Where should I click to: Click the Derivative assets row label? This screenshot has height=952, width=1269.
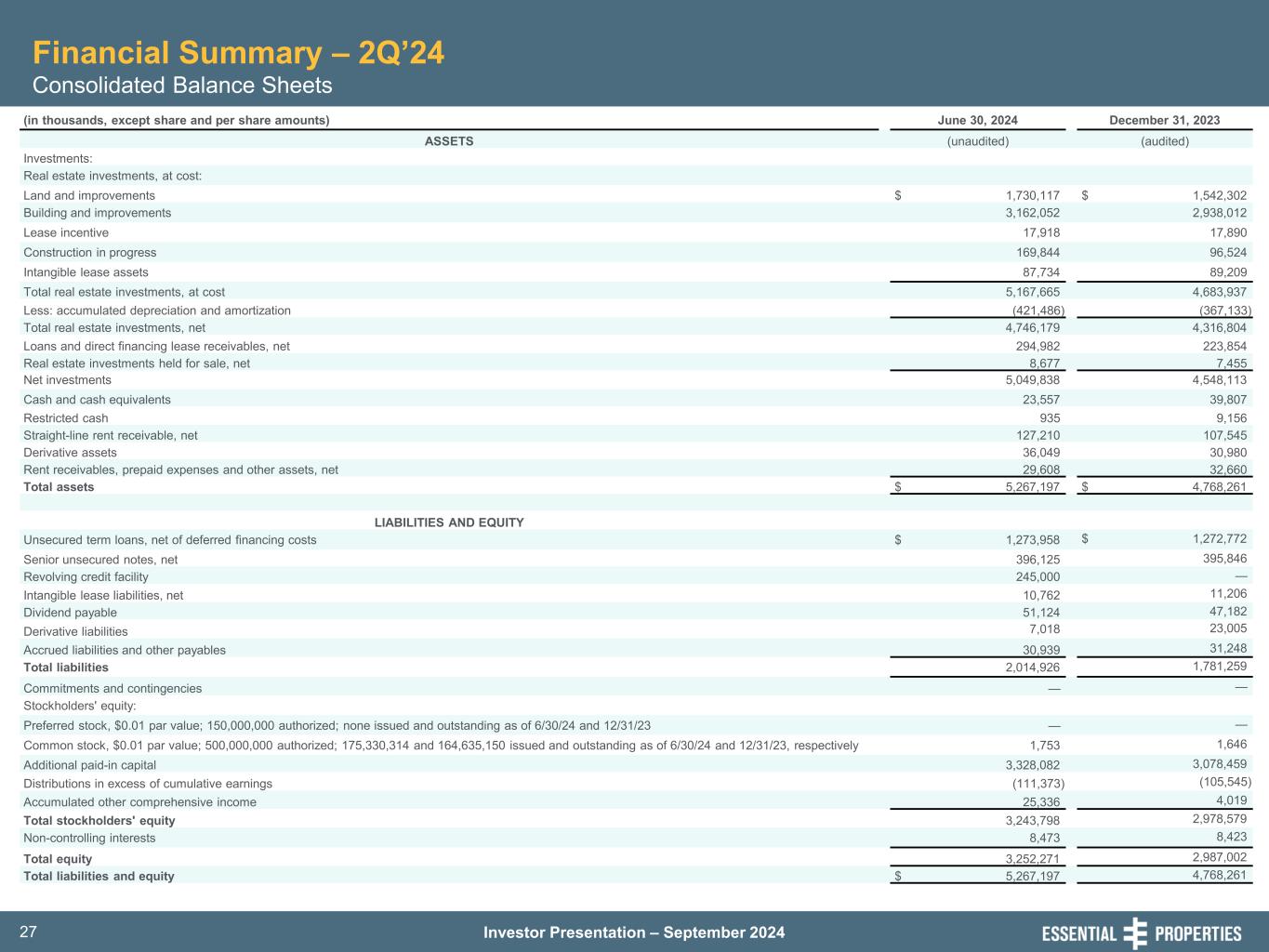(x=70, y=453)
